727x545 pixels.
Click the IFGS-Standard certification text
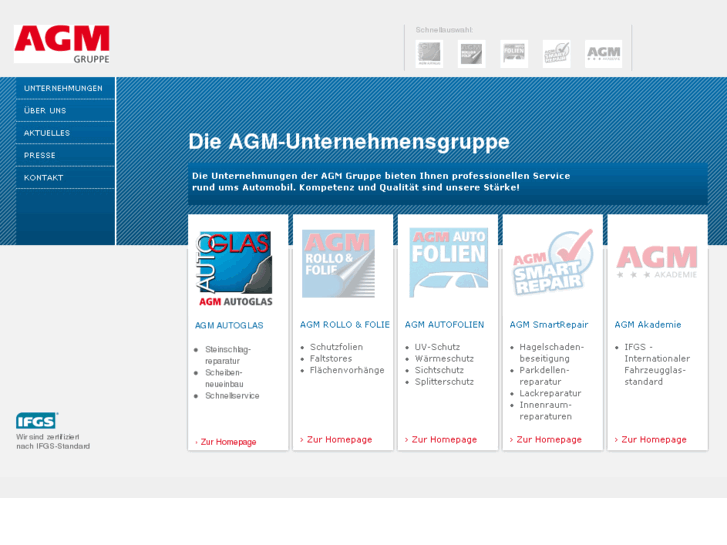(x=53, y=441)
